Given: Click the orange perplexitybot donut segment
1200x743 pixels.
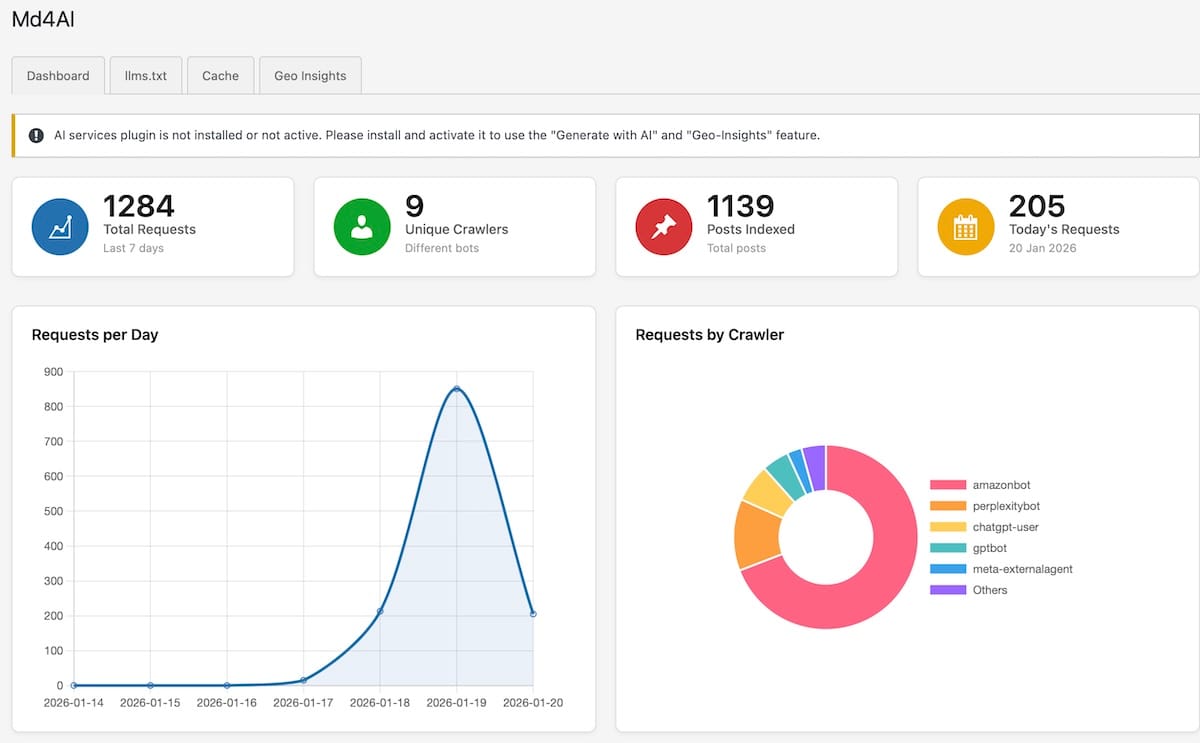Looking at the screenshot, I should point(756,535).
